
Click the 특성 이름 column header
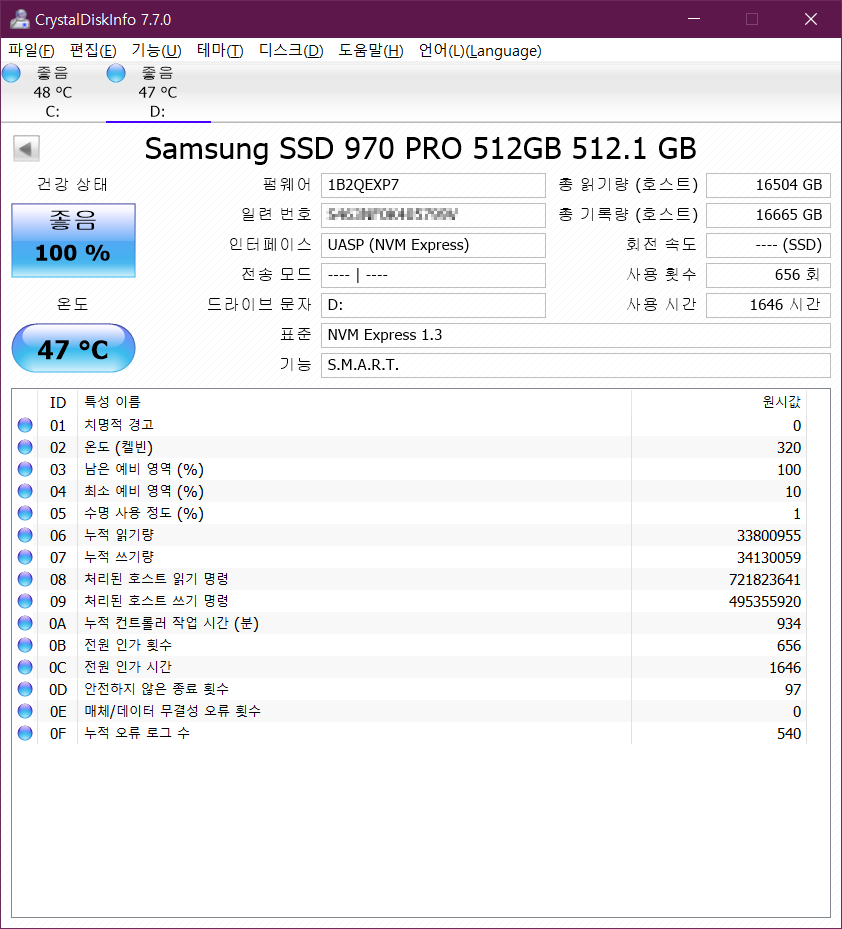pyautogui.click(x=354, y=402)
